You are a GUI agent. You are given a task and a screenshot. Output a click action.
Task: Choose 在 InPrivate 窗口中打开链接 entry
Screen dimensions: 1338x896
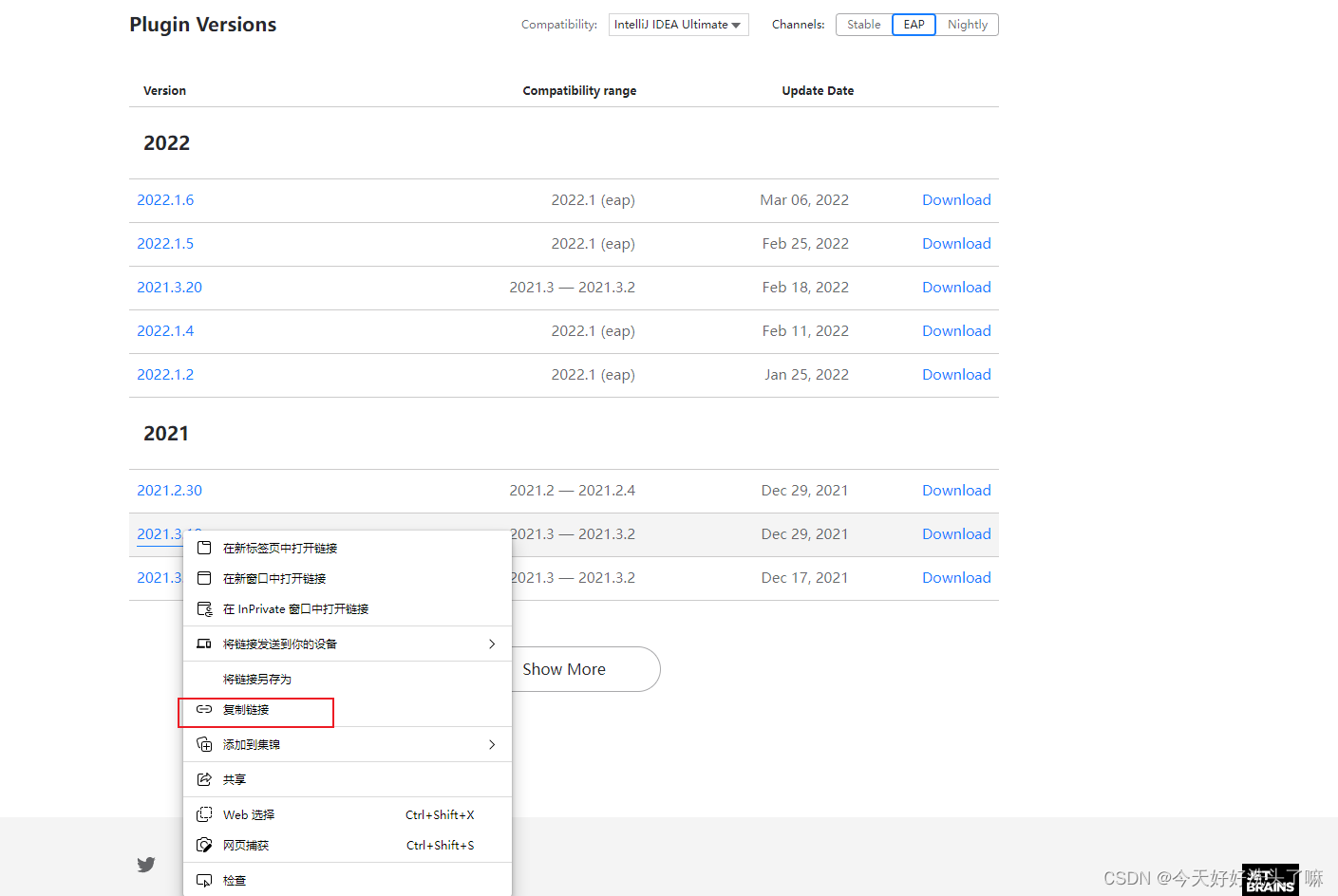348,608
